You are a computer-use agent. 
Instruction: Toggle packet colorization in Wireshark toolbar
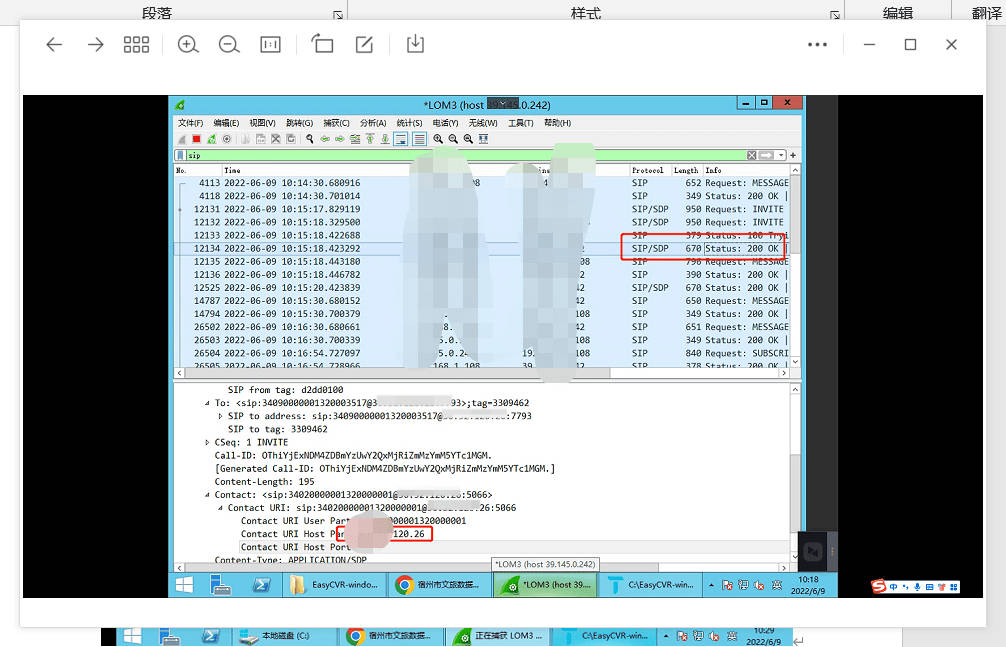[x=419, y=139]
